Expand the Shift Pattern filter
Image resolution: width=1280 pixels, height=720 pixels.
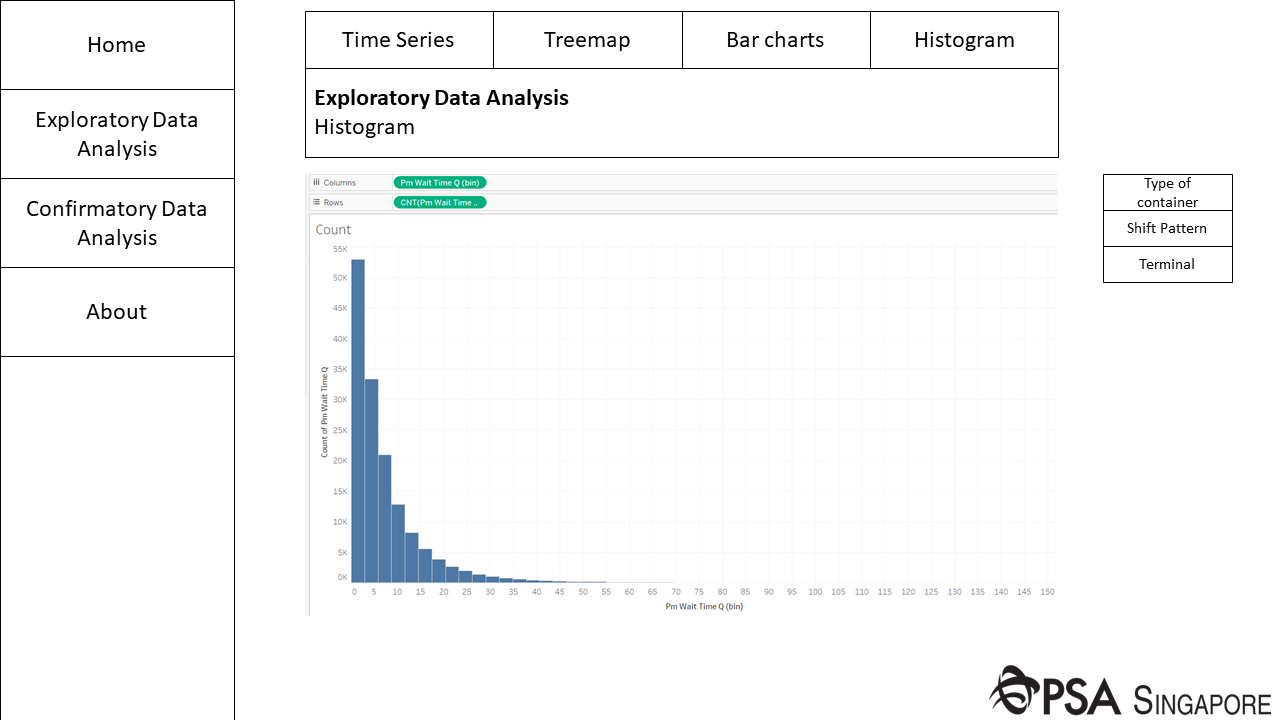(1167, 228)
